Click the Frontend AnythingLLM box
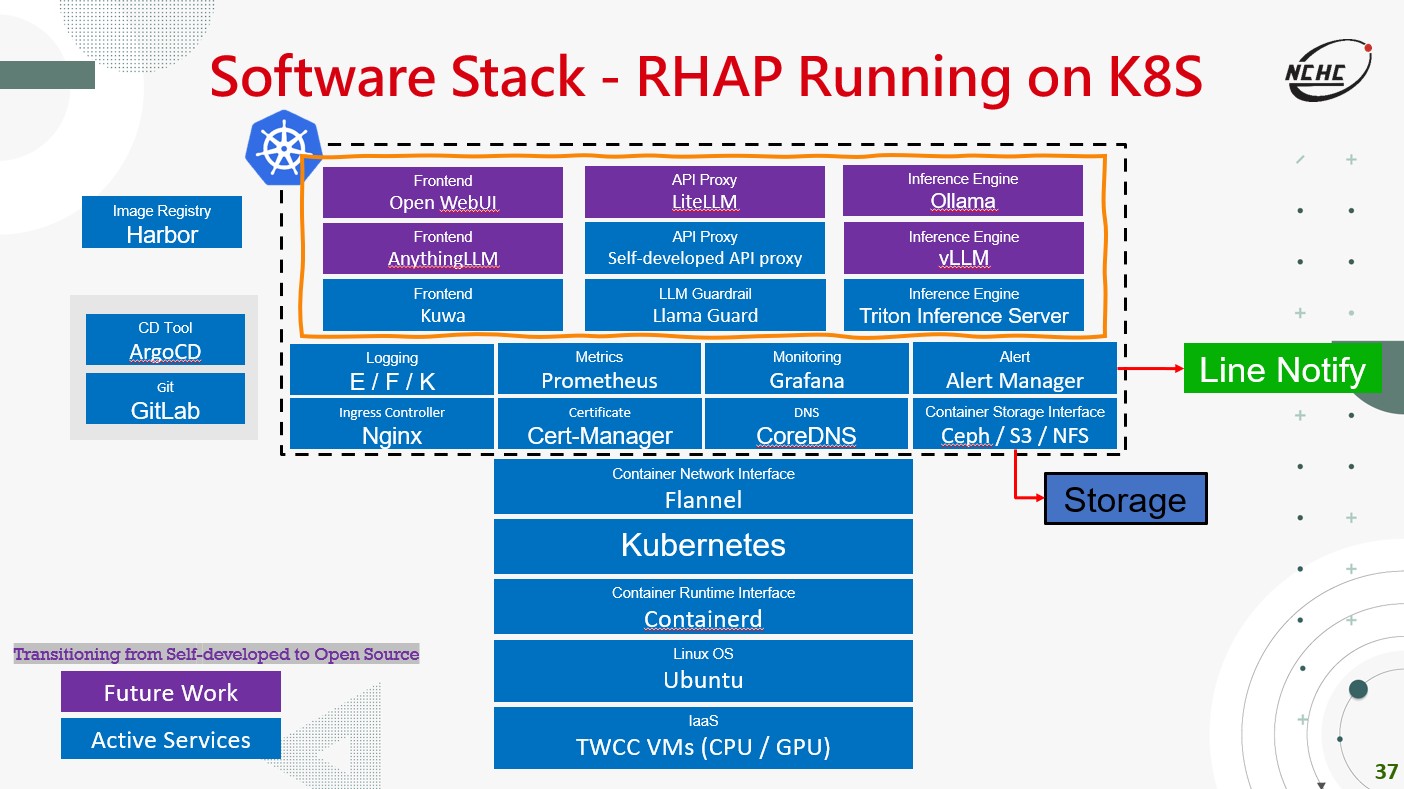1404x789 pixels. (443, 248)
